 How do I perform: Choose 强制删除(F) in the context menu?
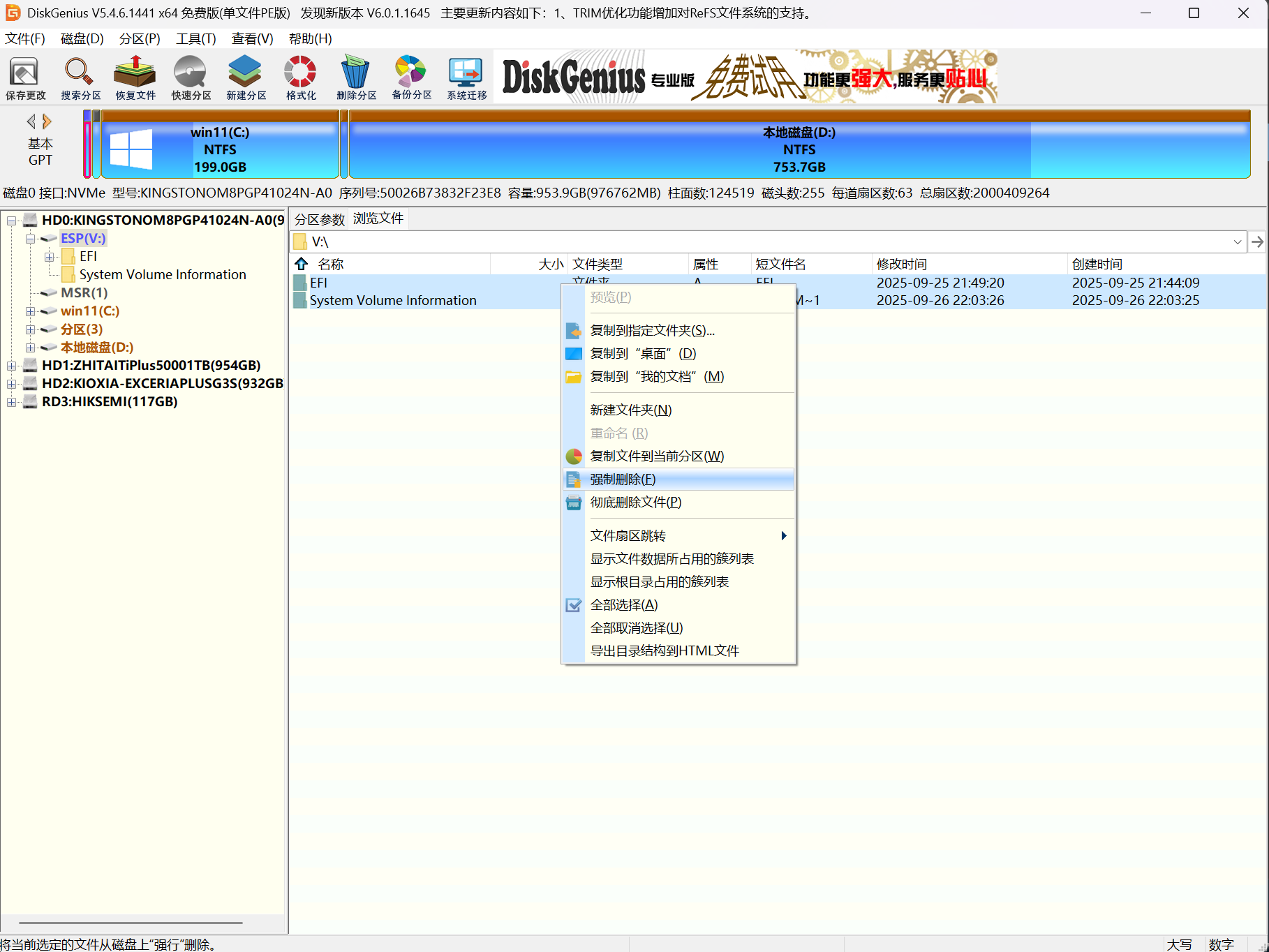point(678,479)
